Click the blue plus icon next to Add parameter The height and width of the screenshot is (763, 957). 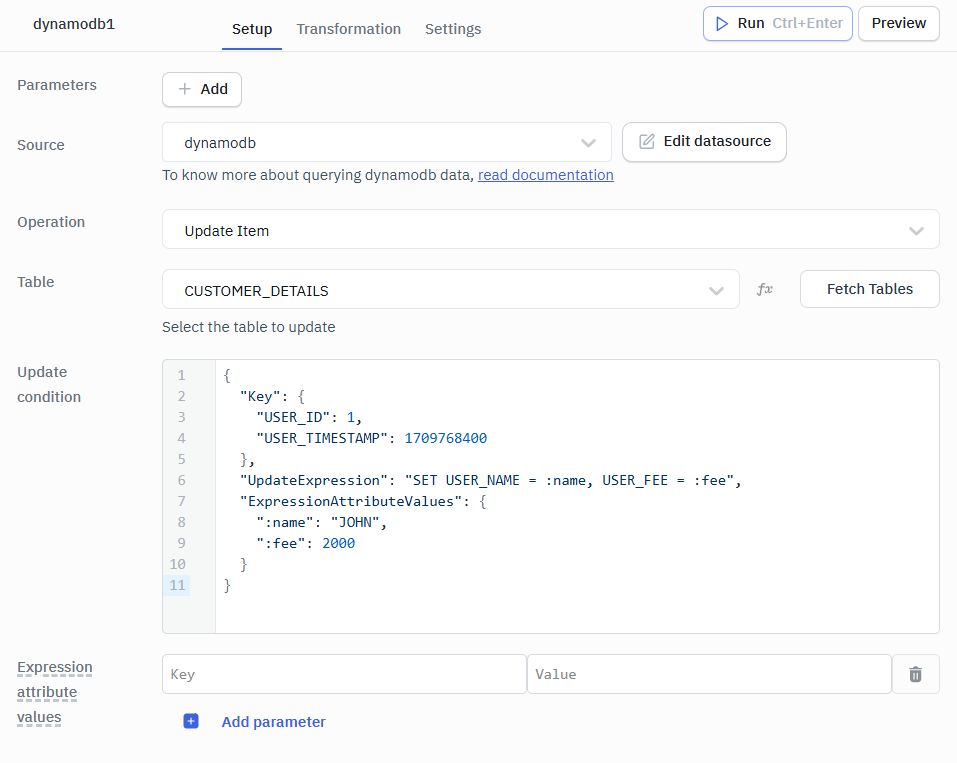(x=191, y=721)
